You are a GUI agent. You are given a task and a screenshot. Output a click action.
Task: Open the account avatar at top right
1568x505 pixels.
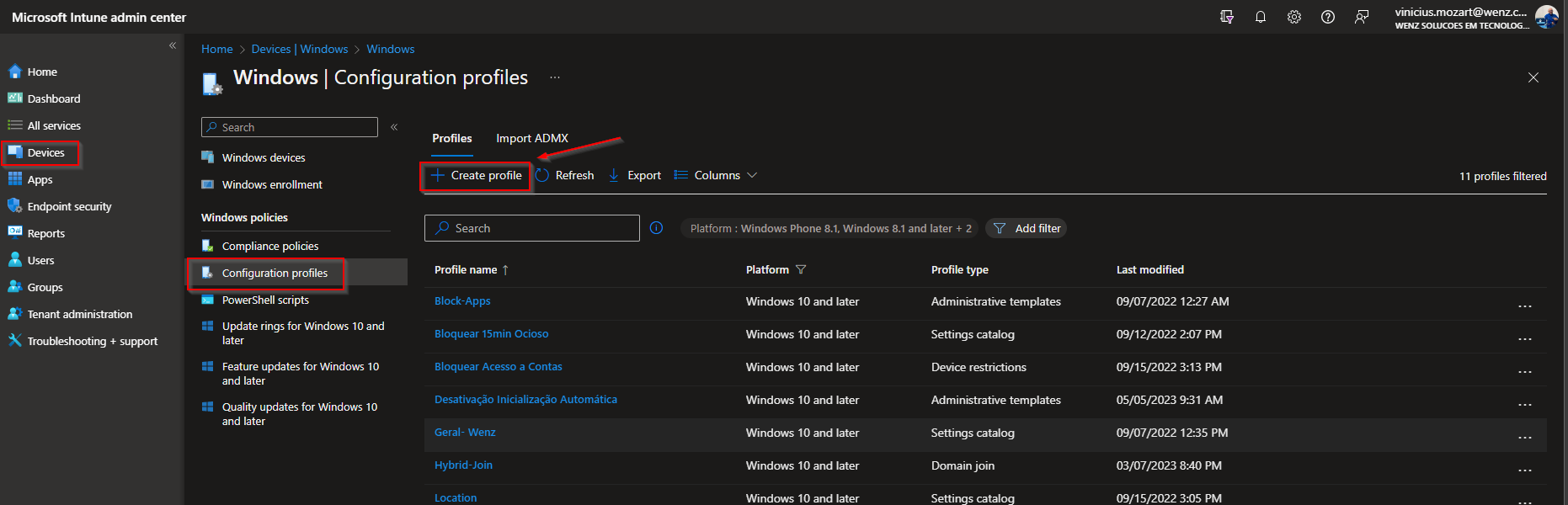(1546, 17)
